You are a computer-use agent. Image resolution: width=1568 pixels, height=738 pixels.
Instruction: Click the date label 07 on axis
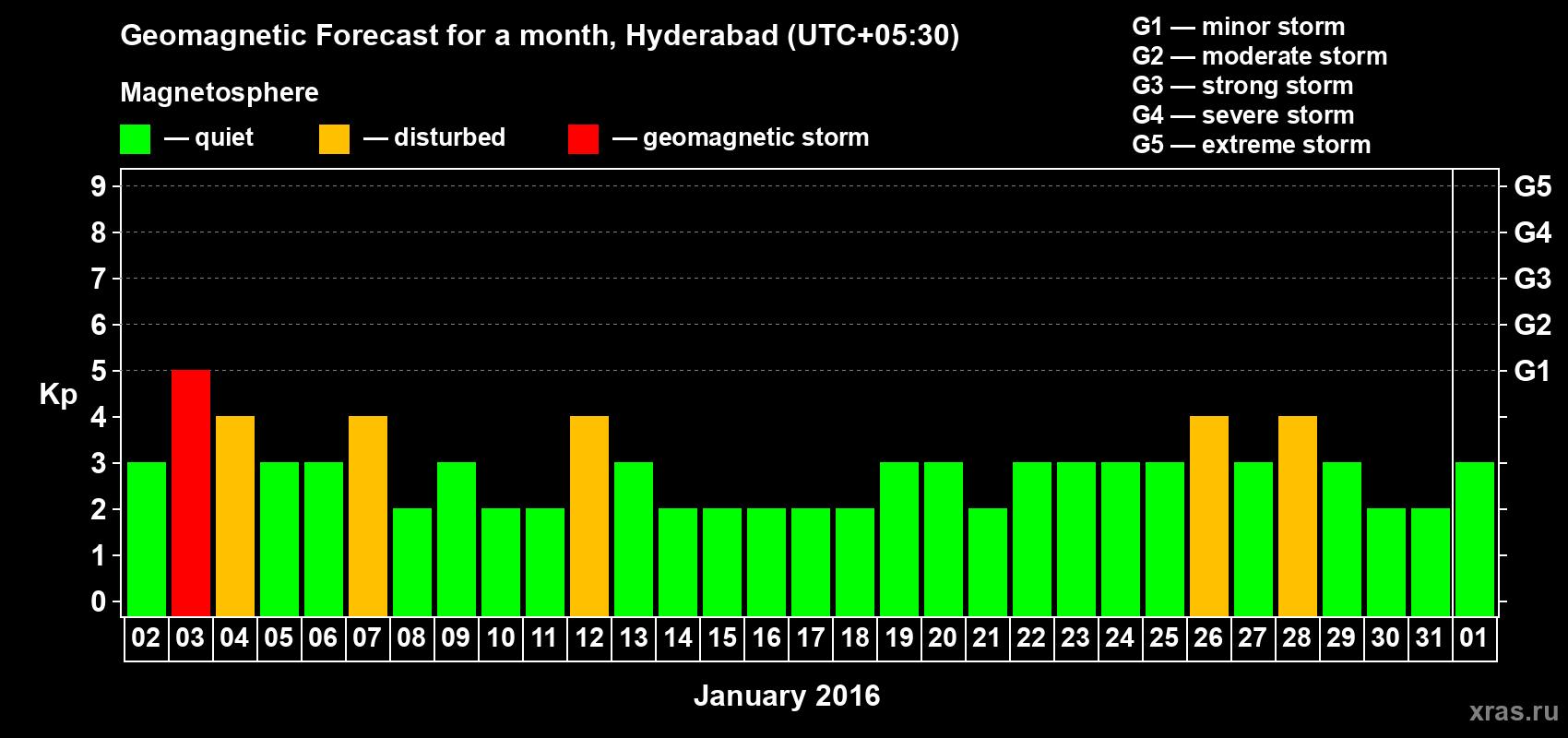point(367,638)
